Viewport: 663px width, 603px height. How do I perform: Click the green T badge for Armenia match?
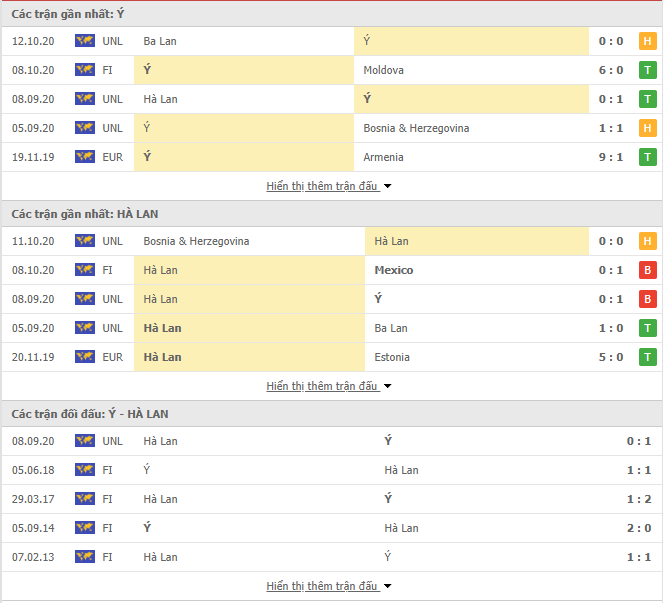[x=647, y=157]
